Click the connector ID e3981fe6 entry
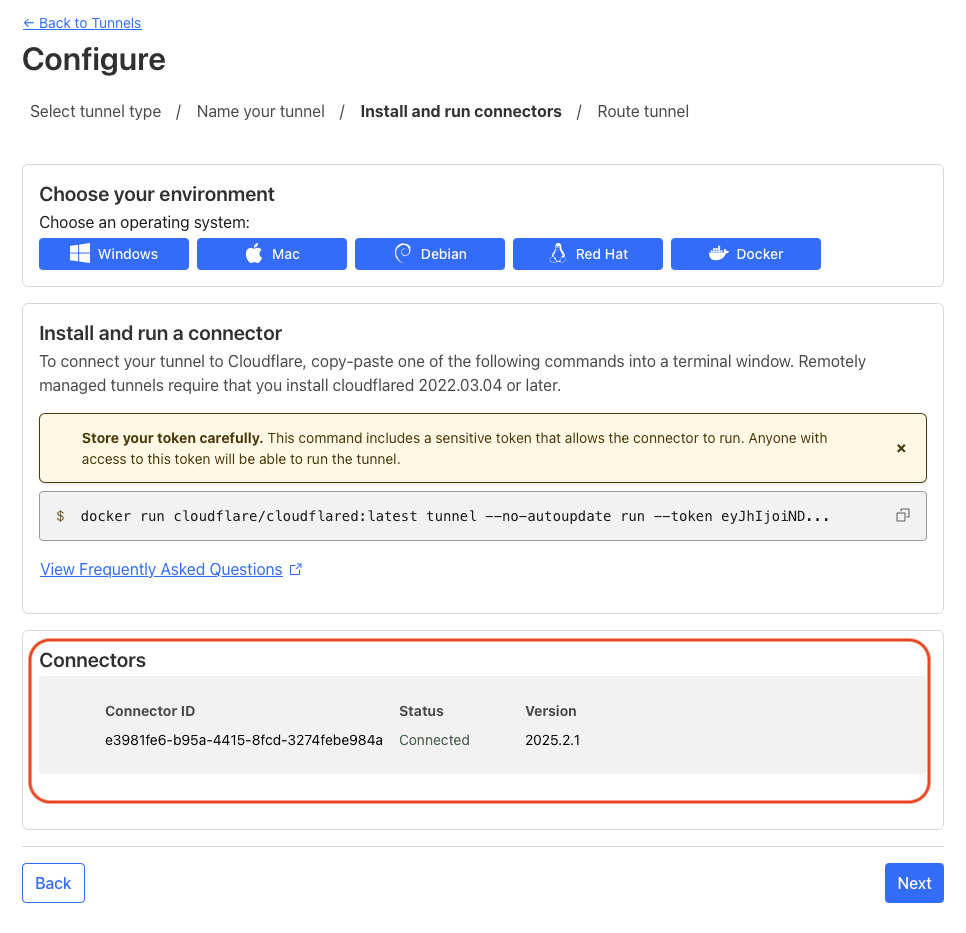The width and height of the screenshot is (966, 933). (244, 740)
